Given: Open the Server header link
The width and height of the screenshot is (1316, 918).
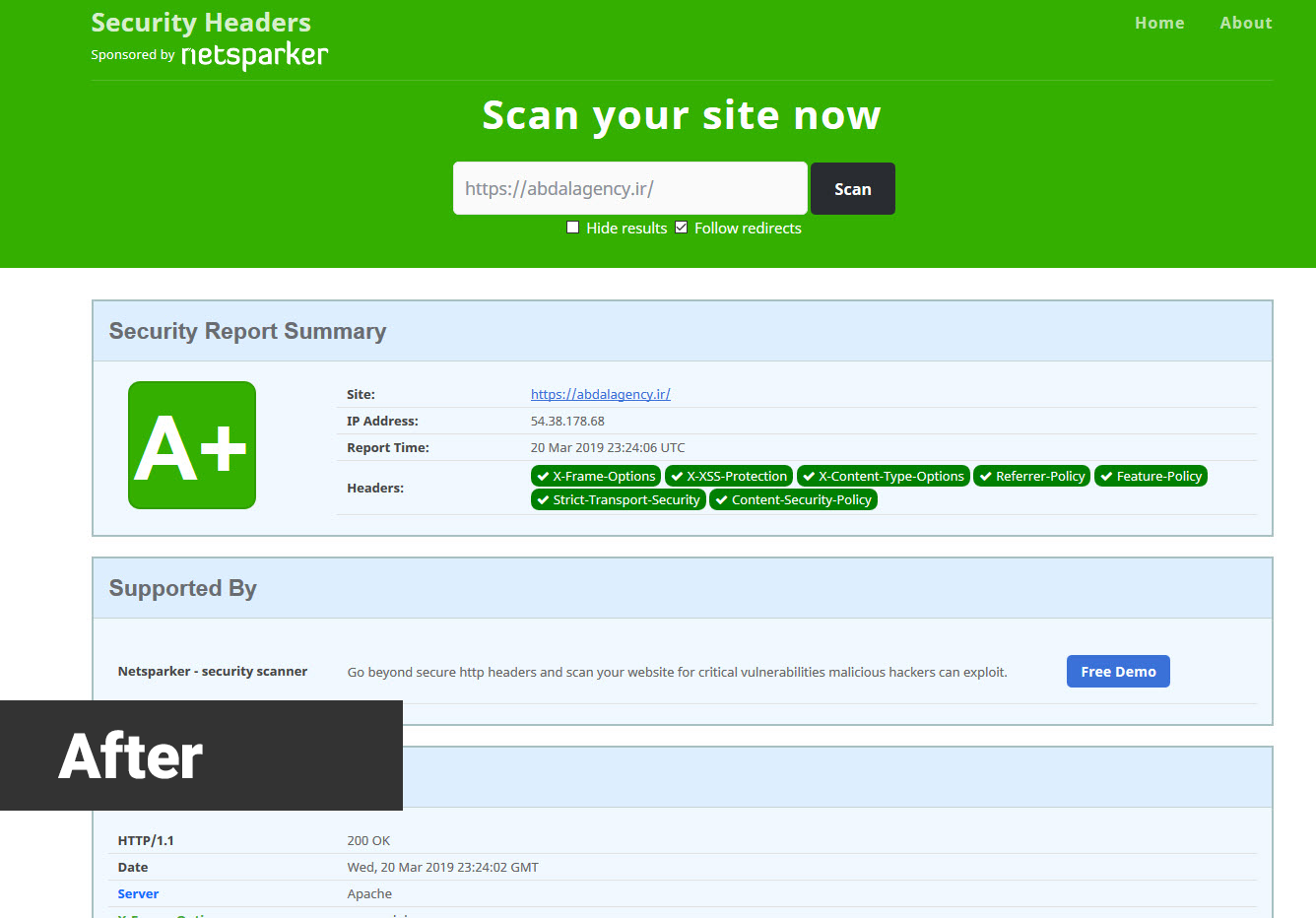Looking at the screenshot, I should 138,894.
